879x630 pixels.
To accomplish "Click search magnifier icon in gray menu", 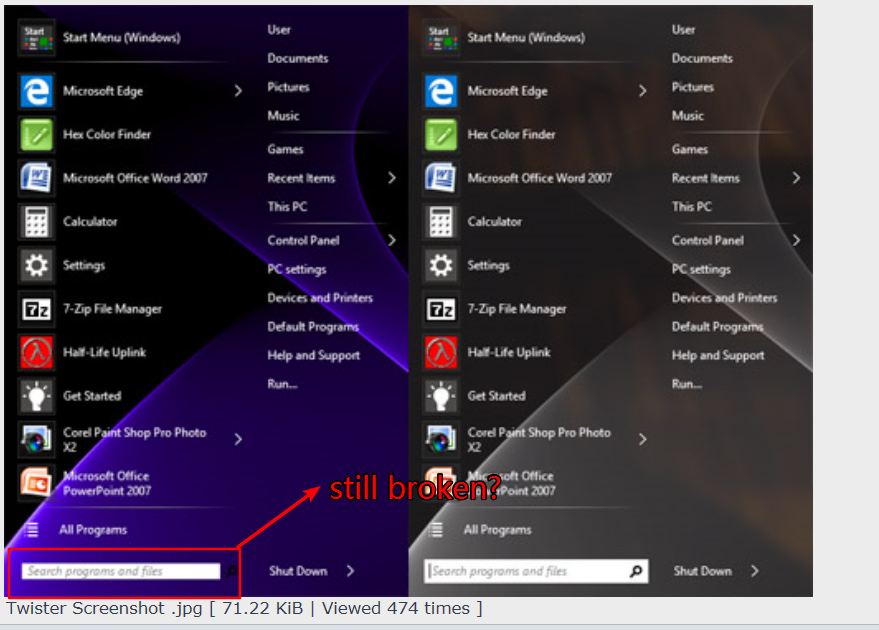I will pyautogui.click(x=636, y=571).
